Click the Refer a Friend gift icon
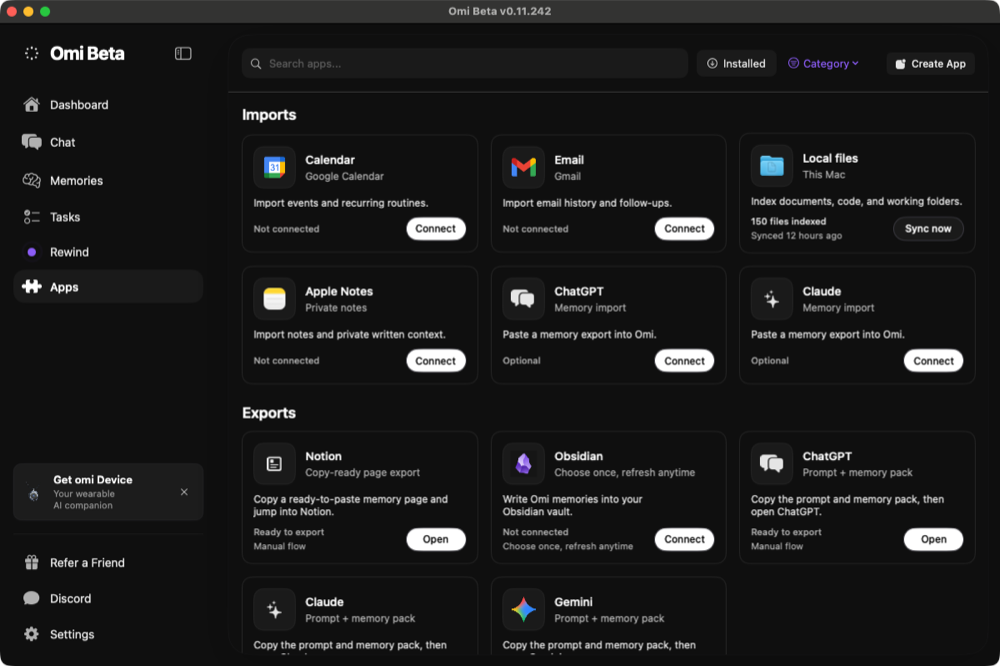This screenshot has width=1000, height=666. (31, 563)
